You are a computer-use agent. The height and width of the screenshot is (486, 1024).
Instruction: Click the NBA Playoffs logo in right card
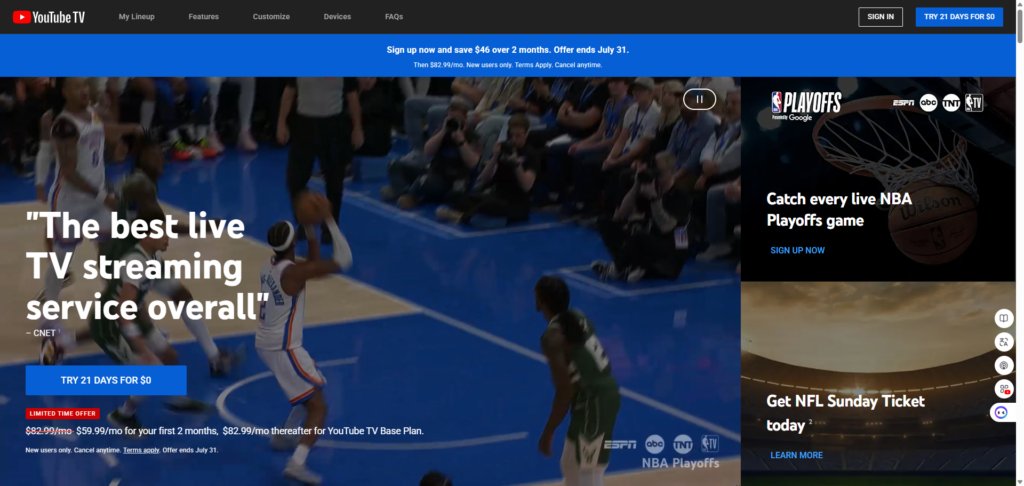[806, 106]
